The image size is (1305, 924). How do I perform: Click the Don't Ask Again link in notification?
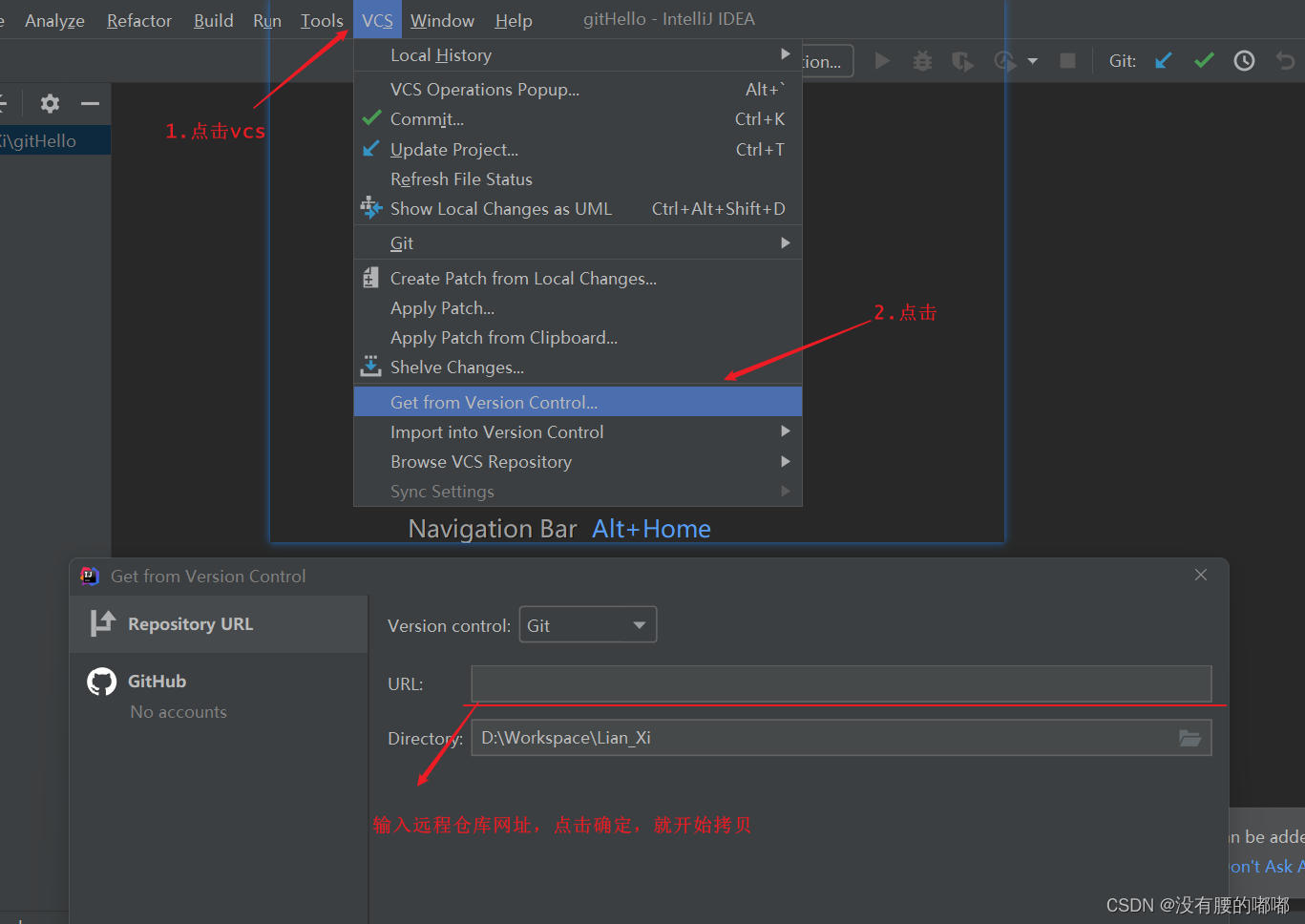click(1267, 866)
